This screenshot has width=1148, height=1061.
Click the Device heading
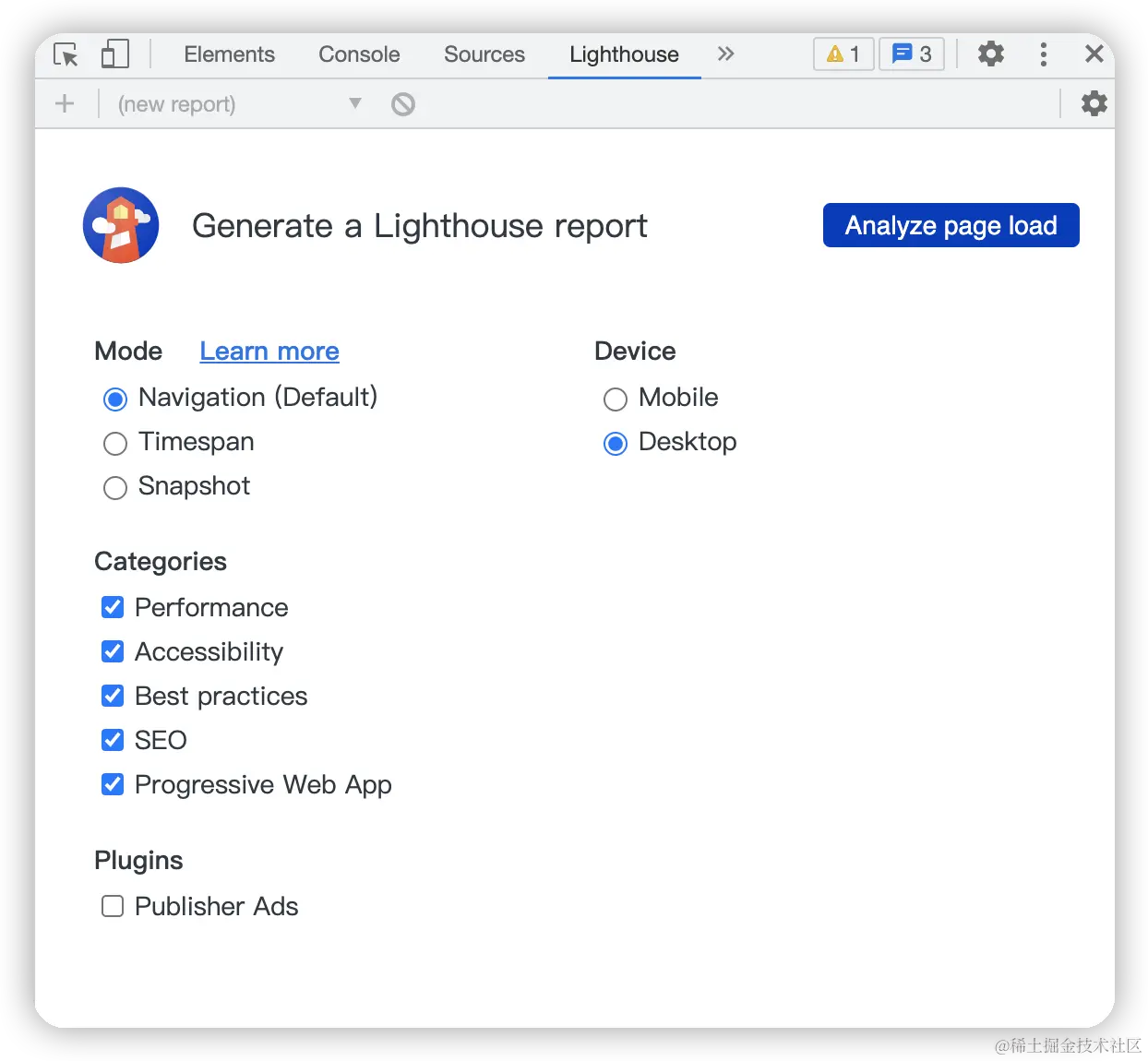click(635, 352)
